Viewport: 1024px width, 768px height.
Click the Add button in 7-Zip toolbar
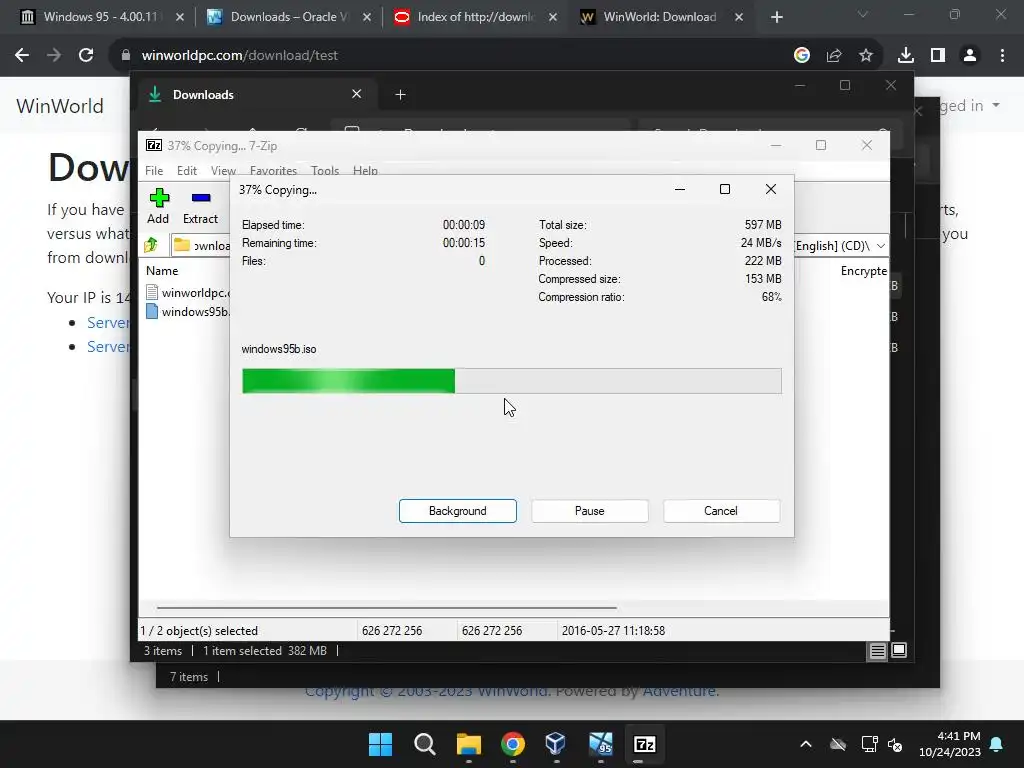[158, 206]
